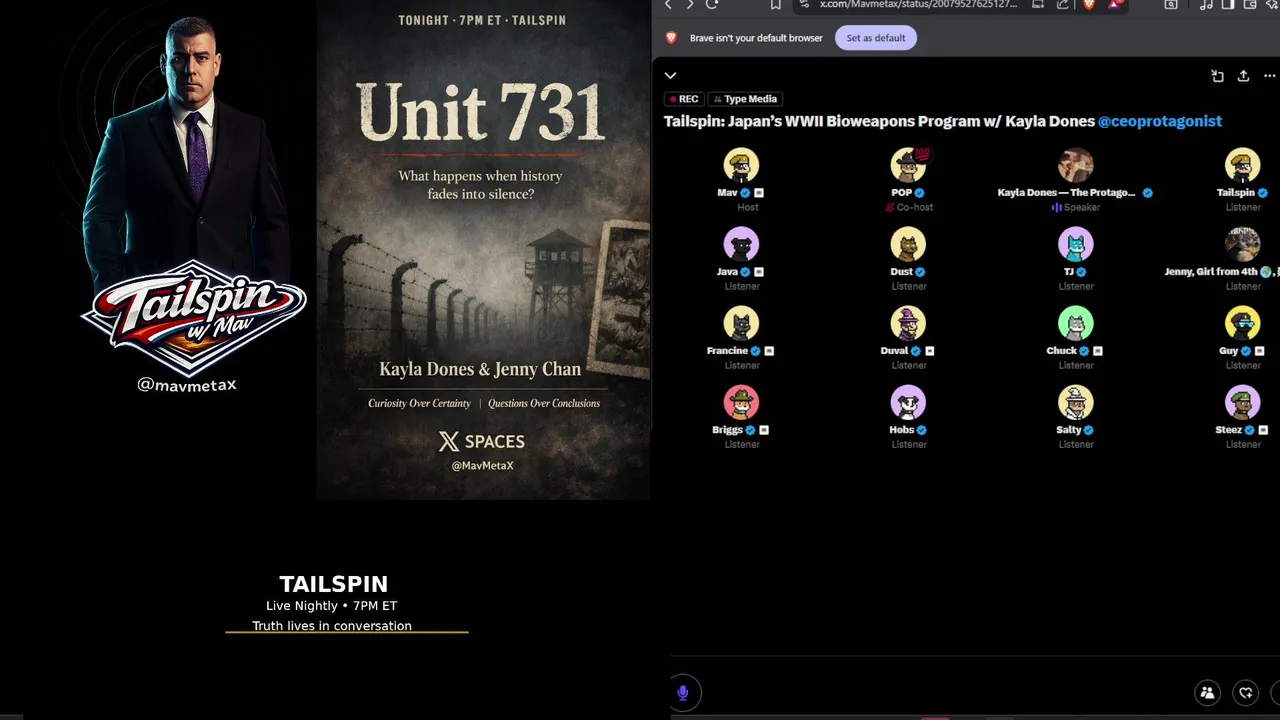The height and width of the screenshot is (720, 1280).
Task: Click the share page icon in the address bar
Action: click(1063, 5)
